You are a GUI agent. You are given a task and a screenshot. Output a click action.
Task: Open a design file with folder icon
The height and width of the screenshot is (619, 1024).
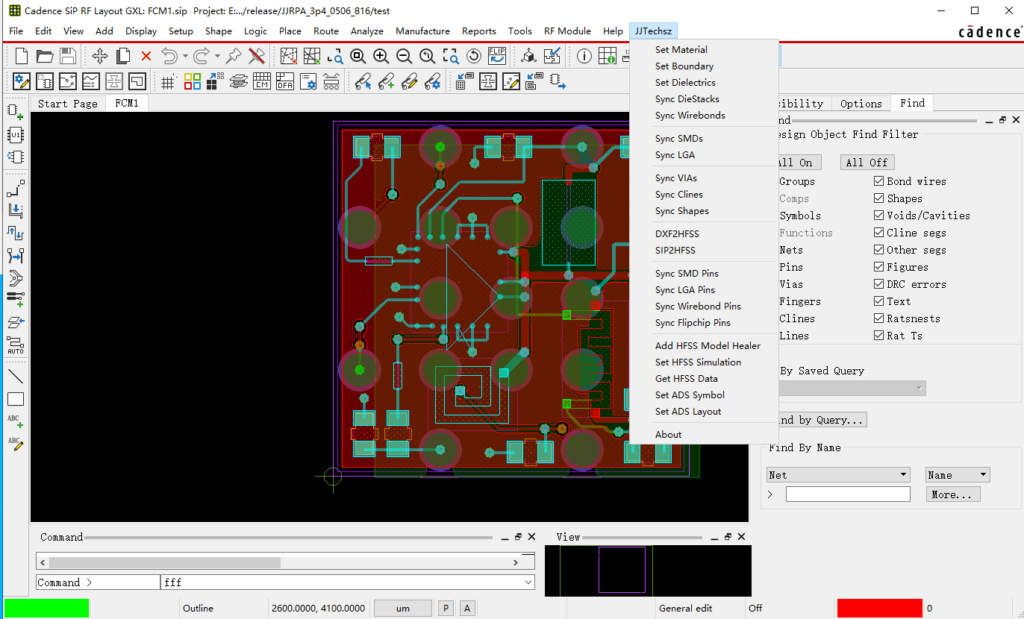(x=44, y=56)
